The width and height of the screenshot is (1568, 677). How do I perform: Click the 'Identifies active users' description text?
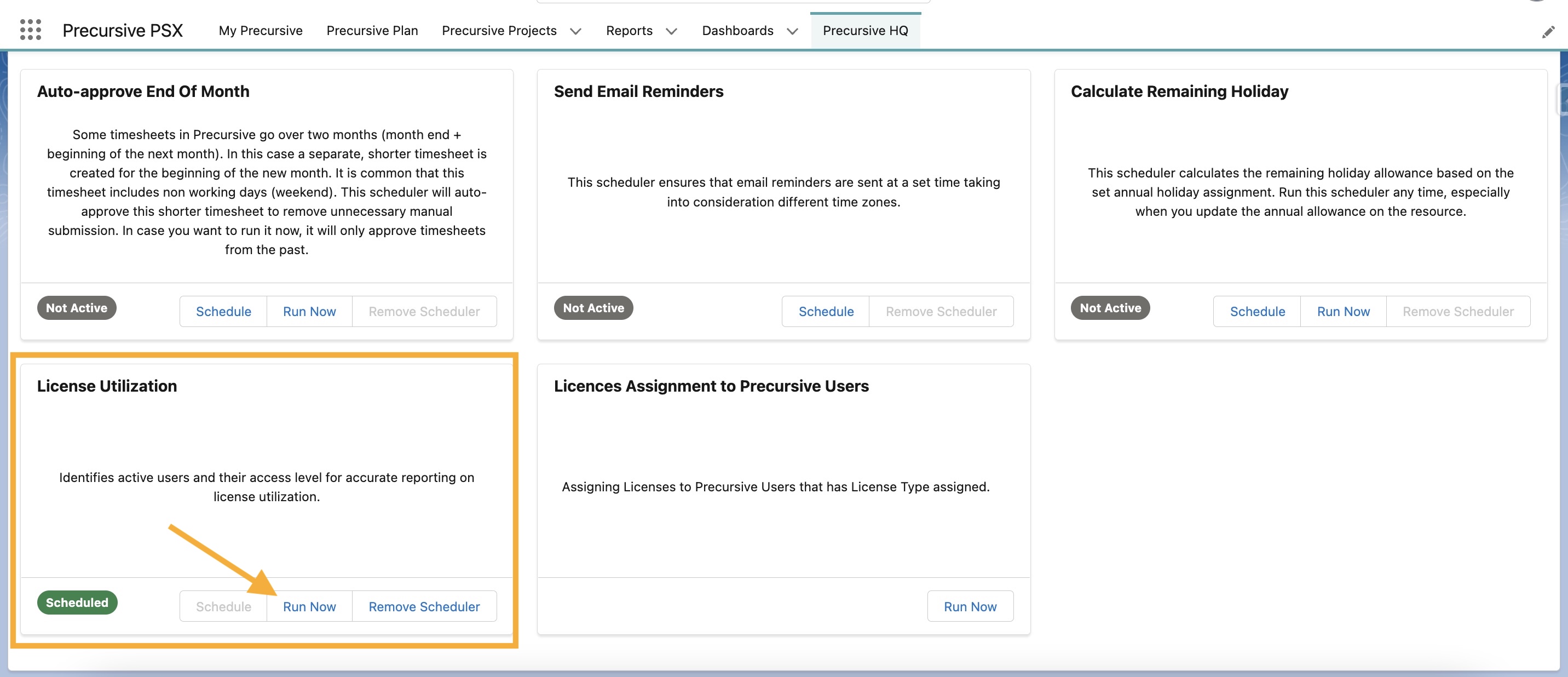coord(267,487)
